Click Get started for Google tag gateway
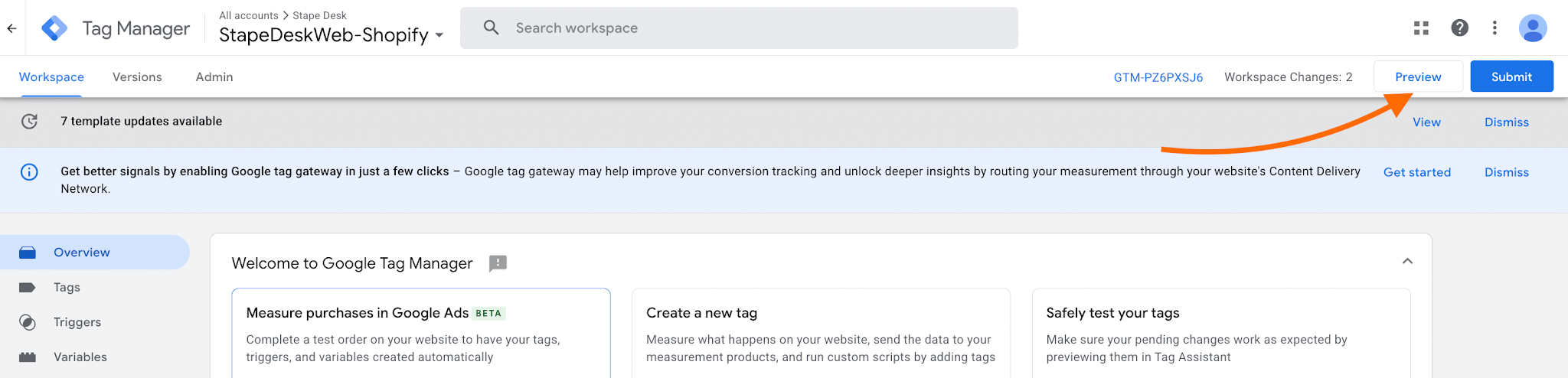 pyautogui.click(x=1416, y=172)
